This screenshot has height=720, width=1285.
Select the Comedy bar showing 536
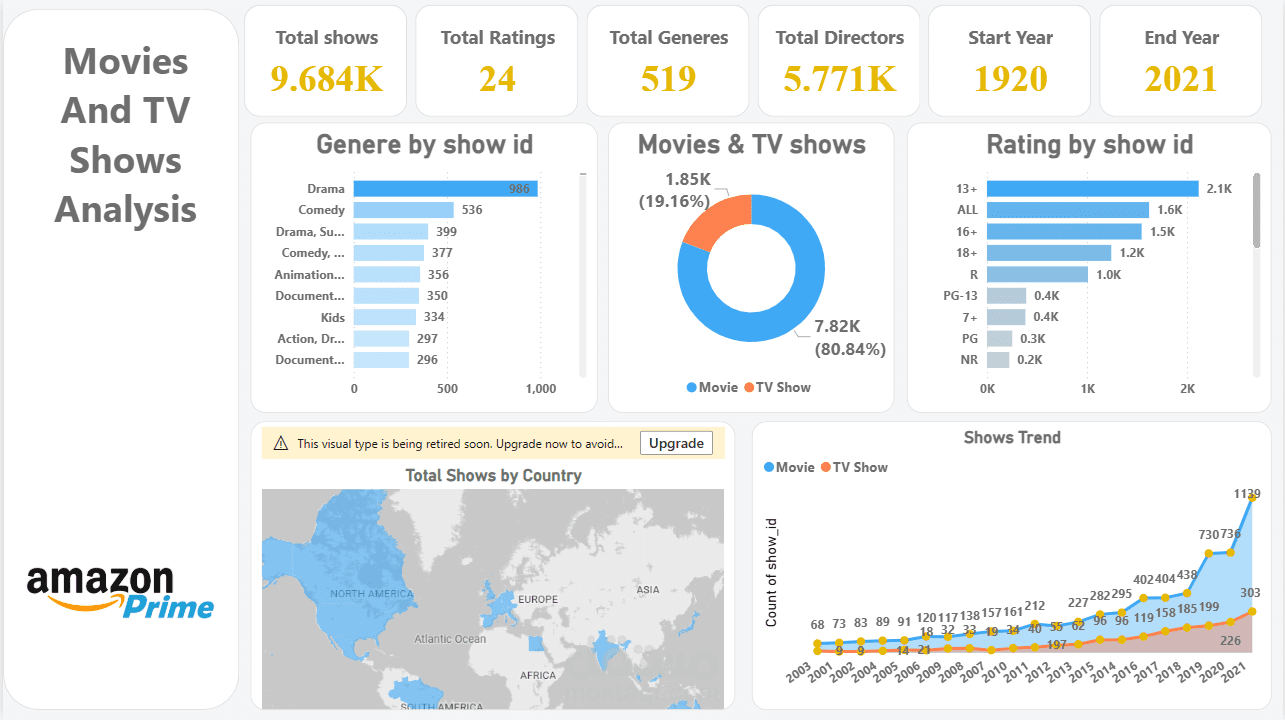click(404, 210)
